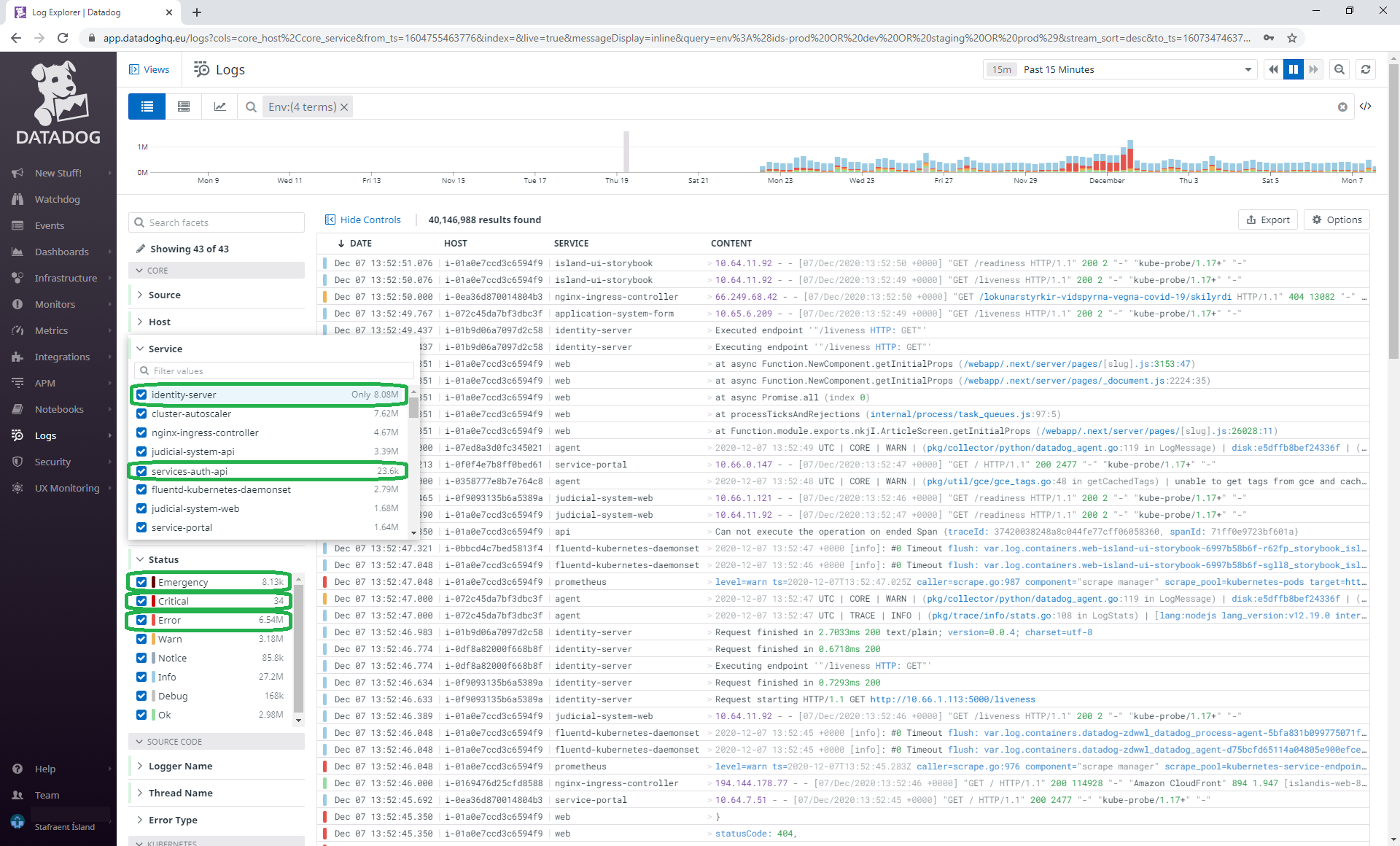Open the Watchdog sidebar item

tap(57, 199)
